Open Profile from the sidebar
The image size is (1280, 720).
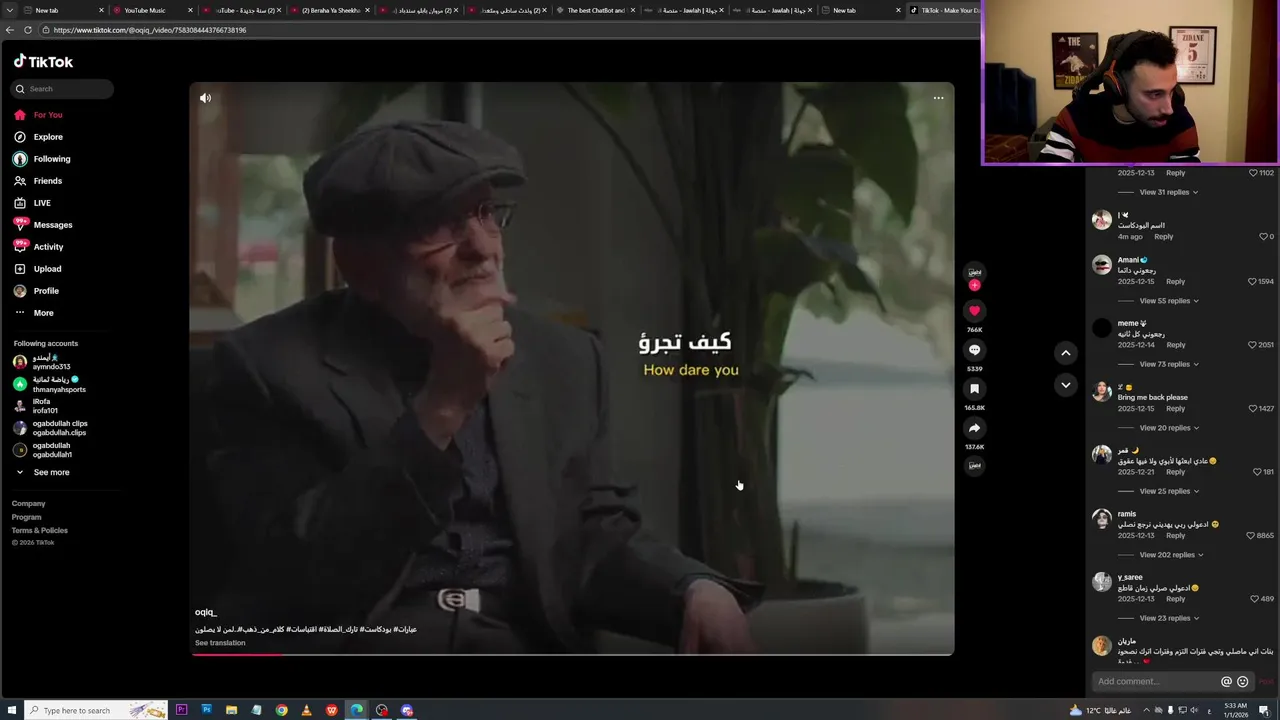point(46,291)
